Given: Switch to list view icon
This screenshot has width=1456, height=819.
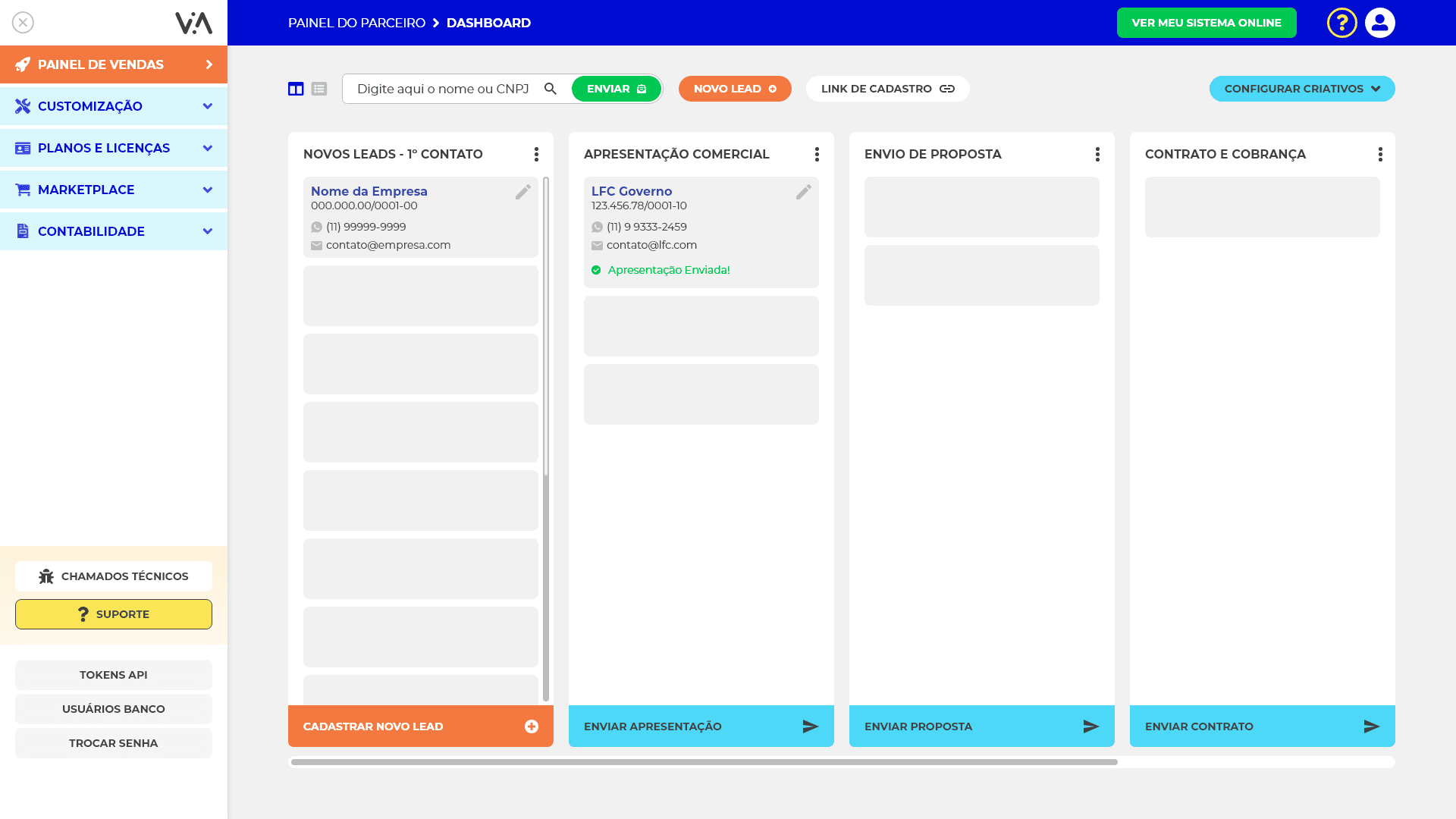Looking at the screenshot, I should click(x=319, y=89).
